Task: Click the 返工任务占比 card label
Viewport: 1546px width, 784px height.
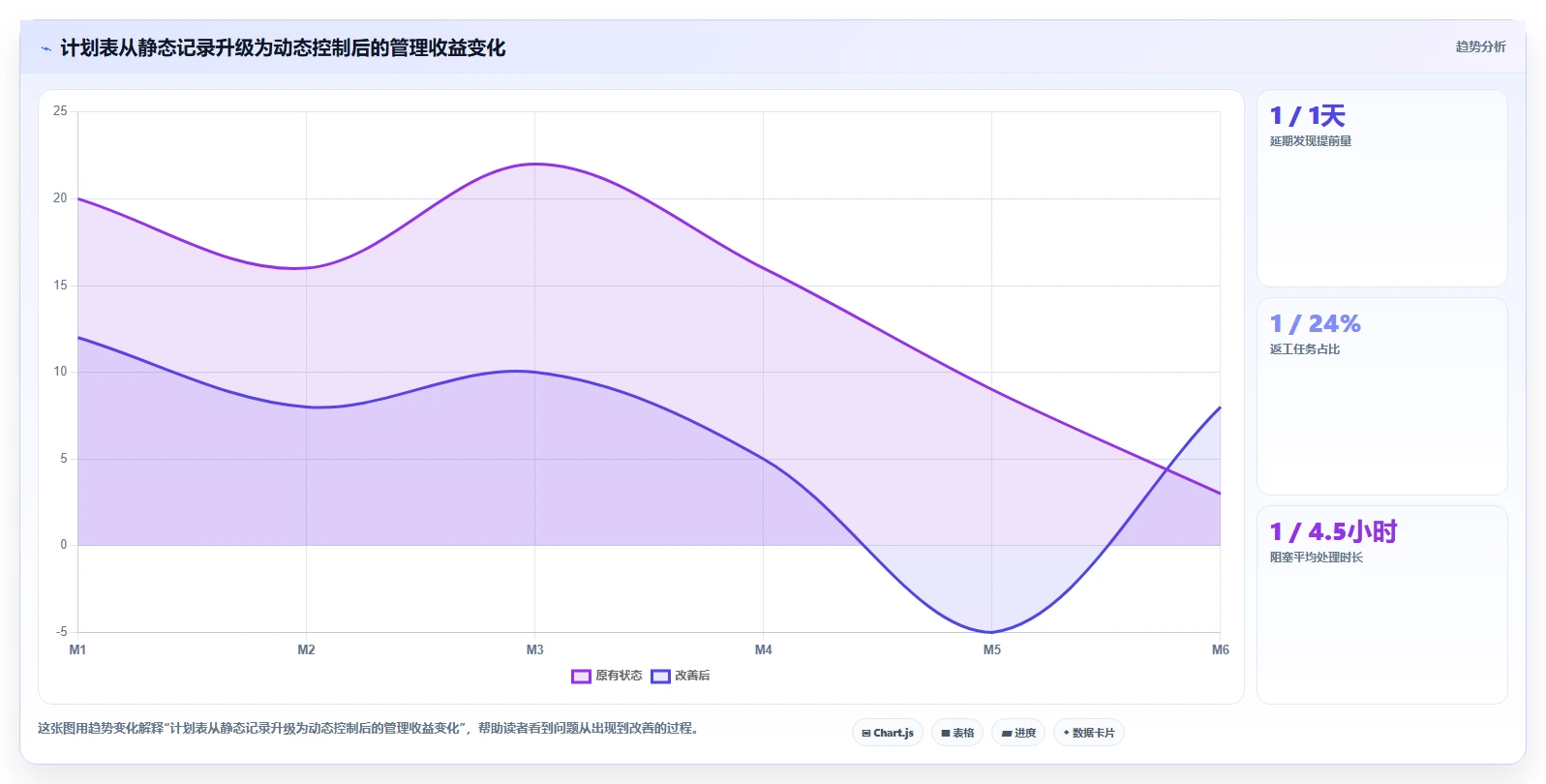Action: point(1305,349)
